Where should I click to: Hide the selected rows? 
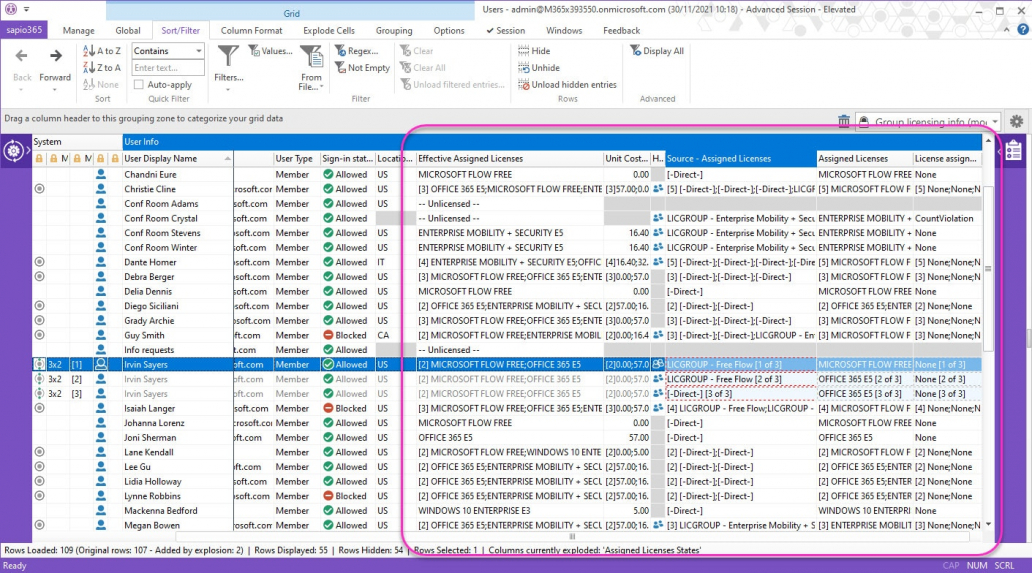coord(534,51)
